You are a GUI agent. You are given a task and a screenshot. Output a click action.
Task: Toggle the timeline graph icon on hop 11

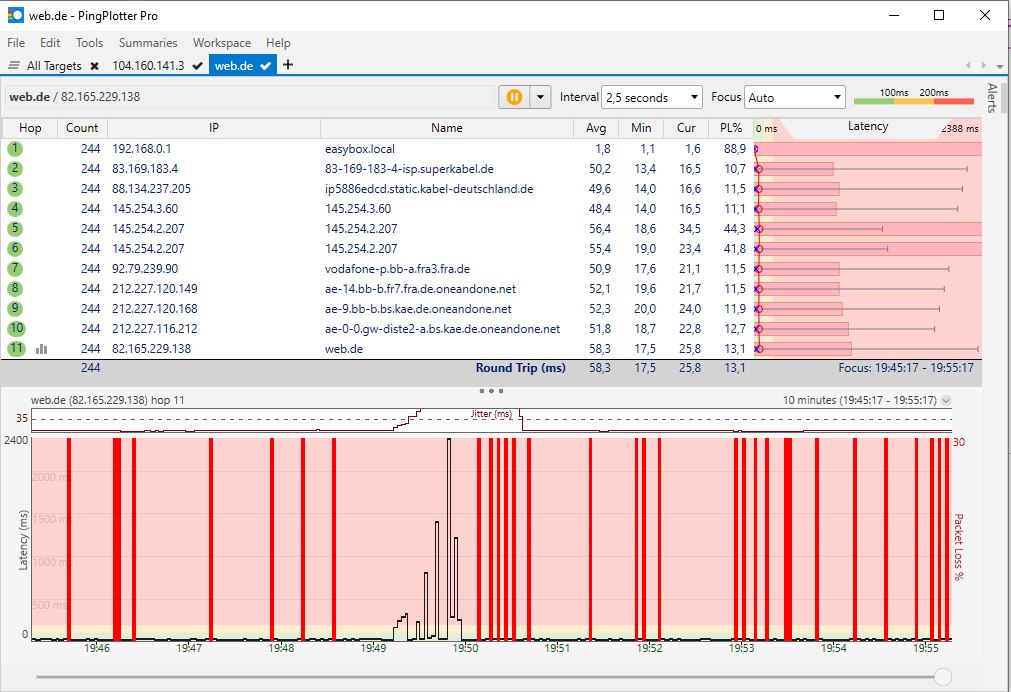[x=41, y=349]
